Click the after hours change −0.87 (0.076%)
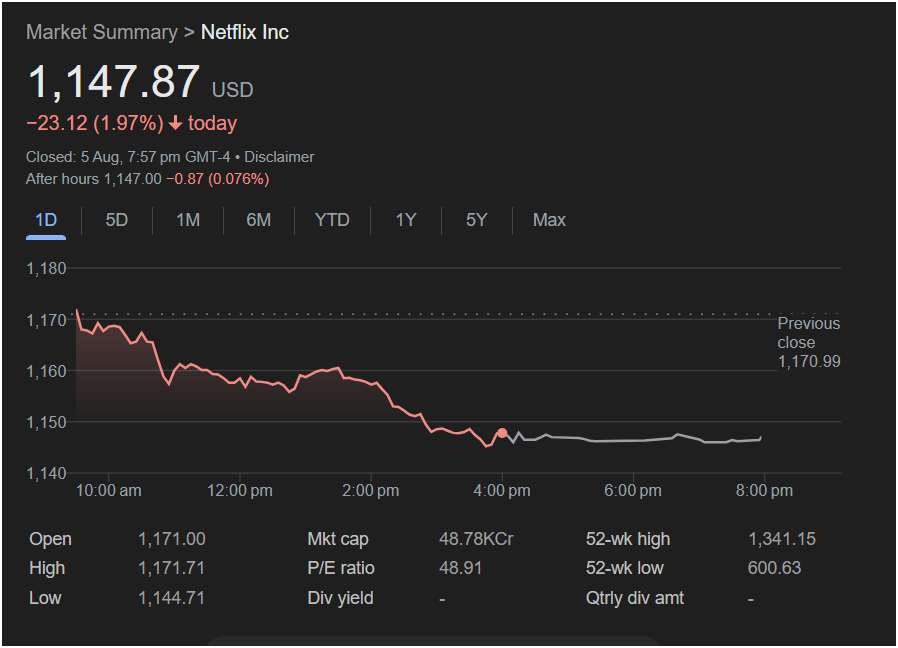898x648 pixels. pos(218,179)
